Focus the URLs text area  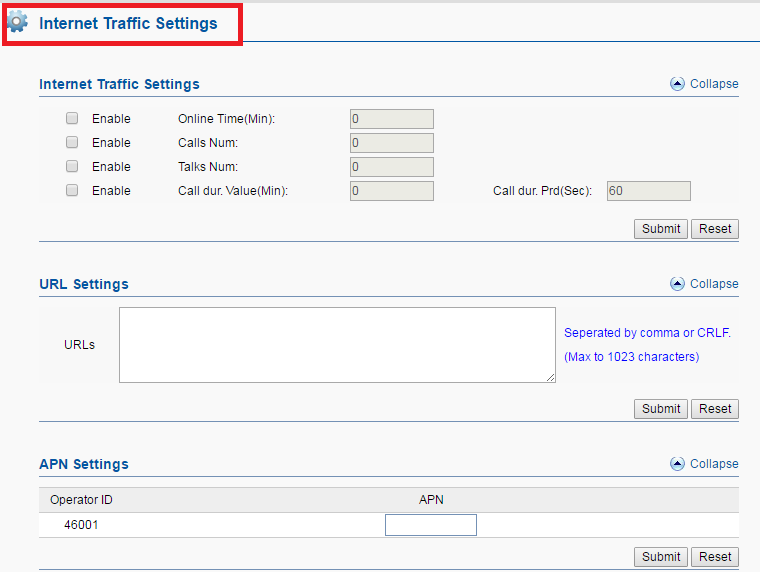click(337, 345)
